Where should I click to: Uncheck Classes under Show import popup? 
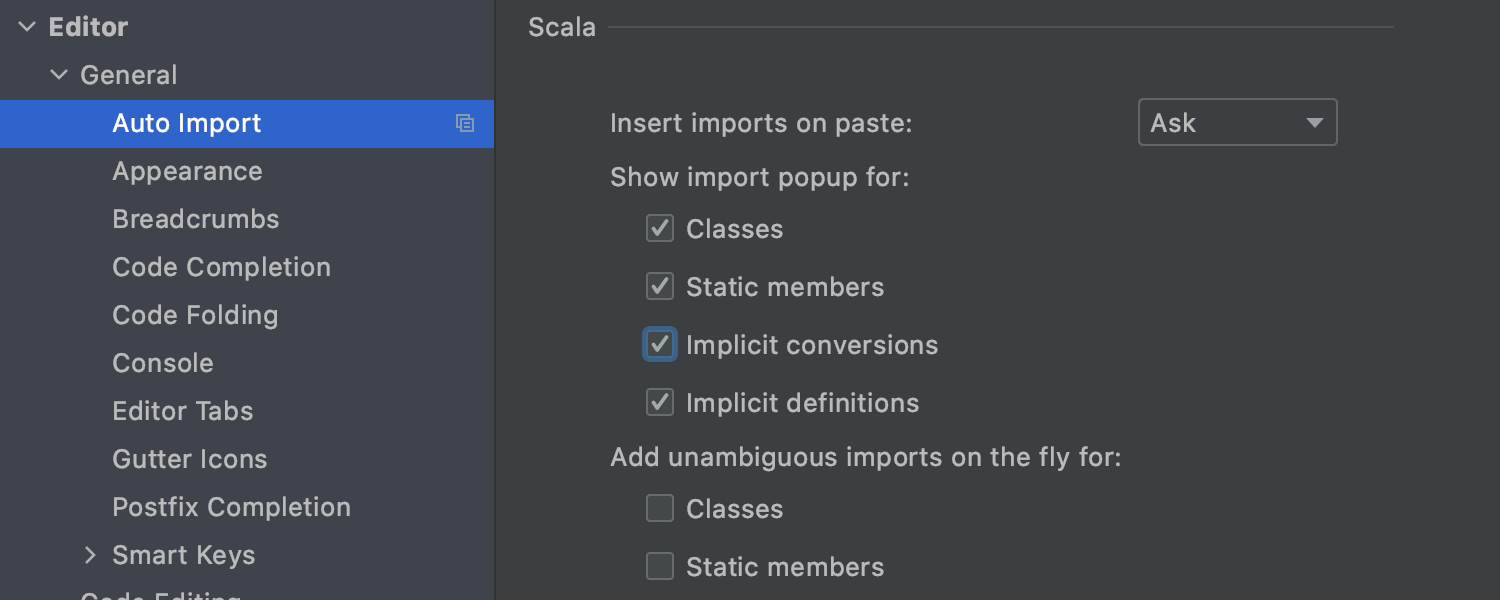(x=660, y=229)
